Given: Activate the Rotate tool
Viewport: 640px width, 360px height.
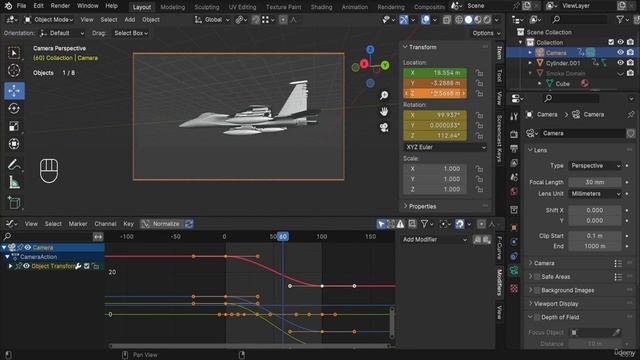Looking at the screenshot, I should (x=14, y=109).
